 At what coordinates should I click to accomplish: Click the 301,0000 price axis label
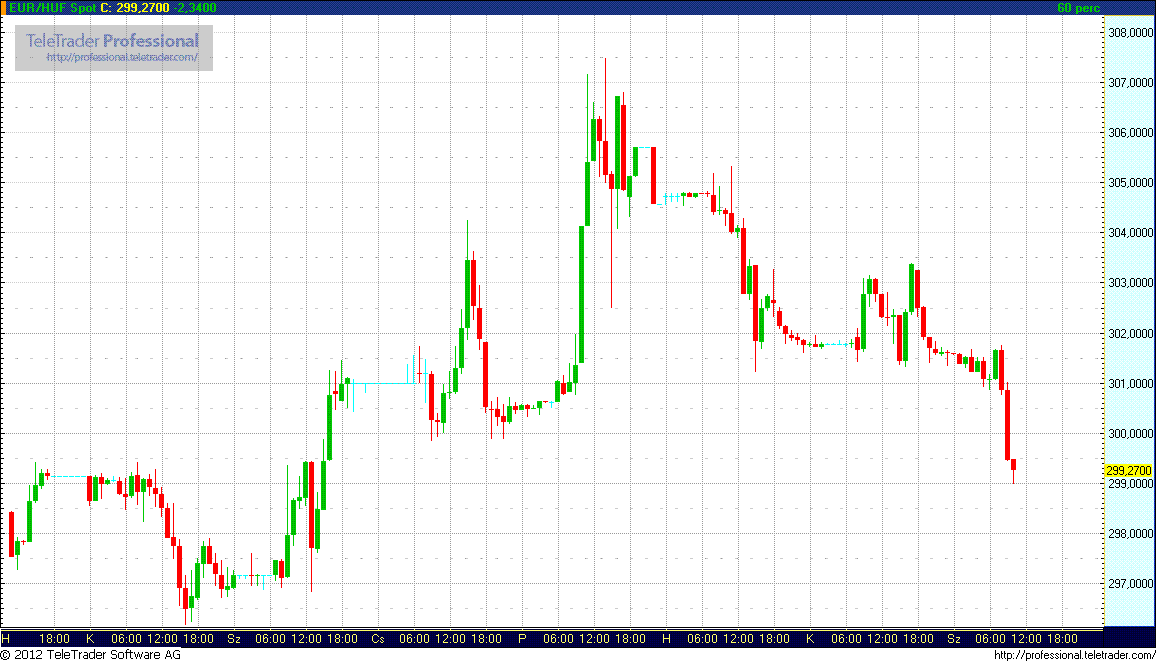(x=1131, y=384)
